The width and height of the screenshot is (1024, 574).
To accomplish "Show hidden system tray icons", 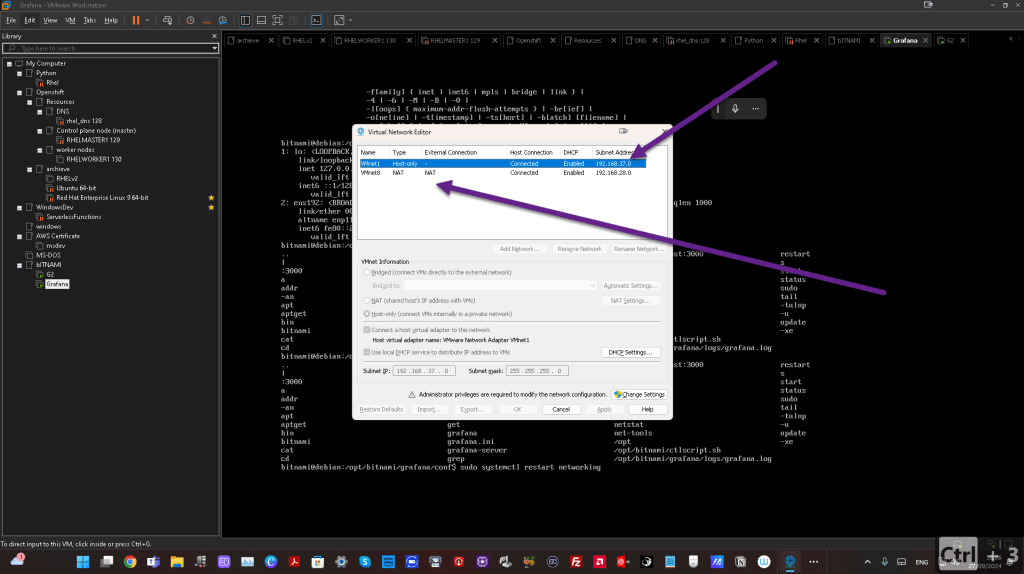I will 867,562.
